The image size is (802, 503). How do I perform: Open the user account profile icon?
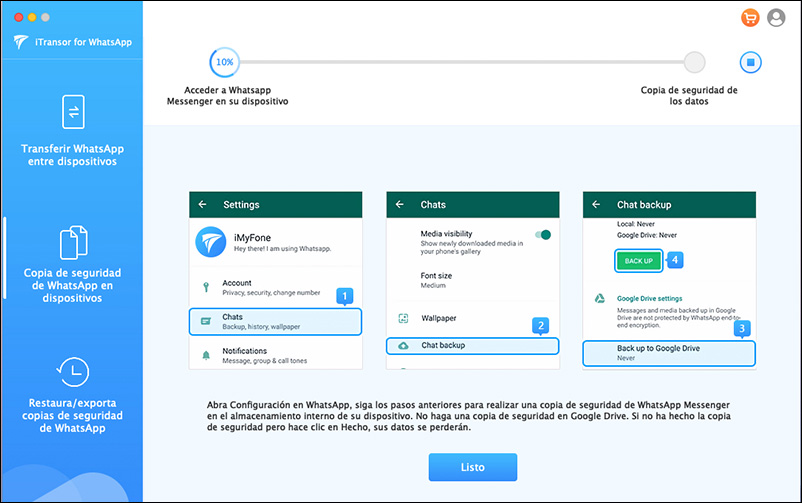(776, 18)
